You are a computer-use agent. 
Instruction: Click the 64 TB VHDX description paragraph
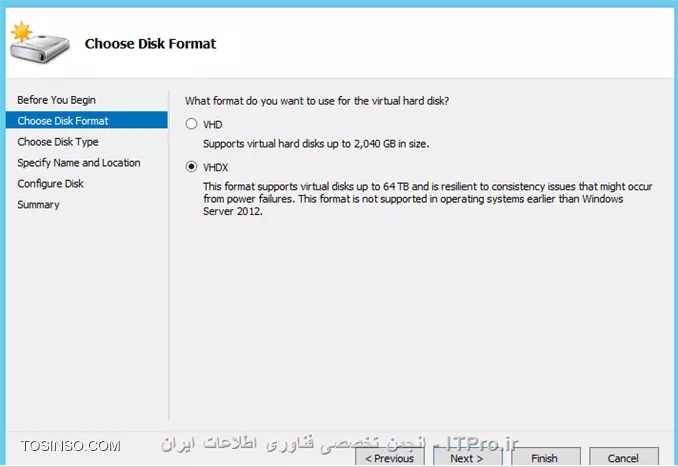(428, 199)
